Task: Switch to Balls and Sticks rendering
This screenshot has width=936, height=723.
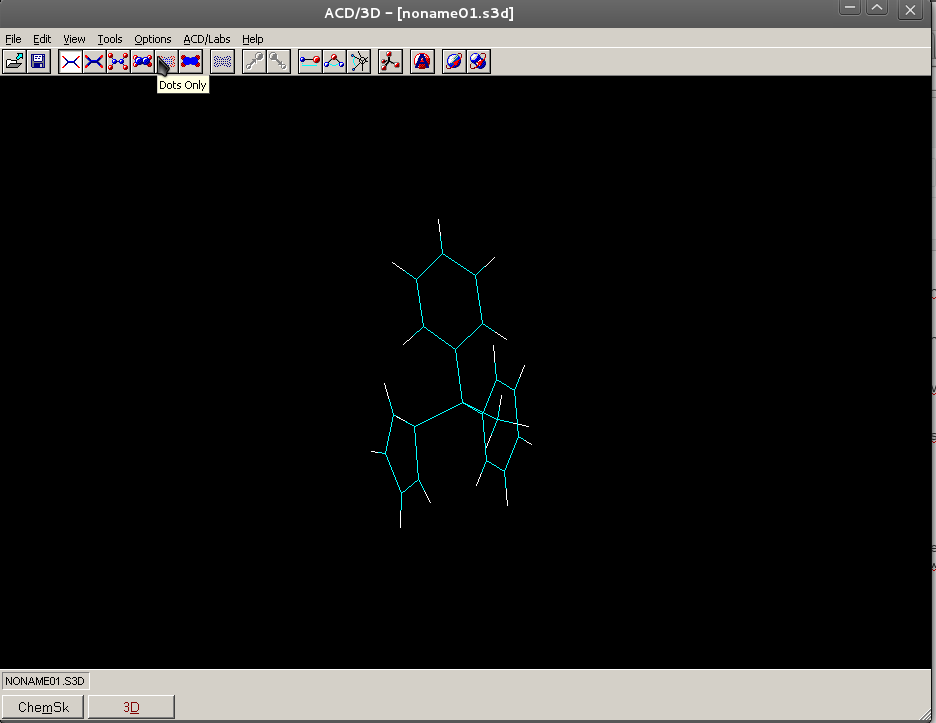Action: click(x=118, y=61)
